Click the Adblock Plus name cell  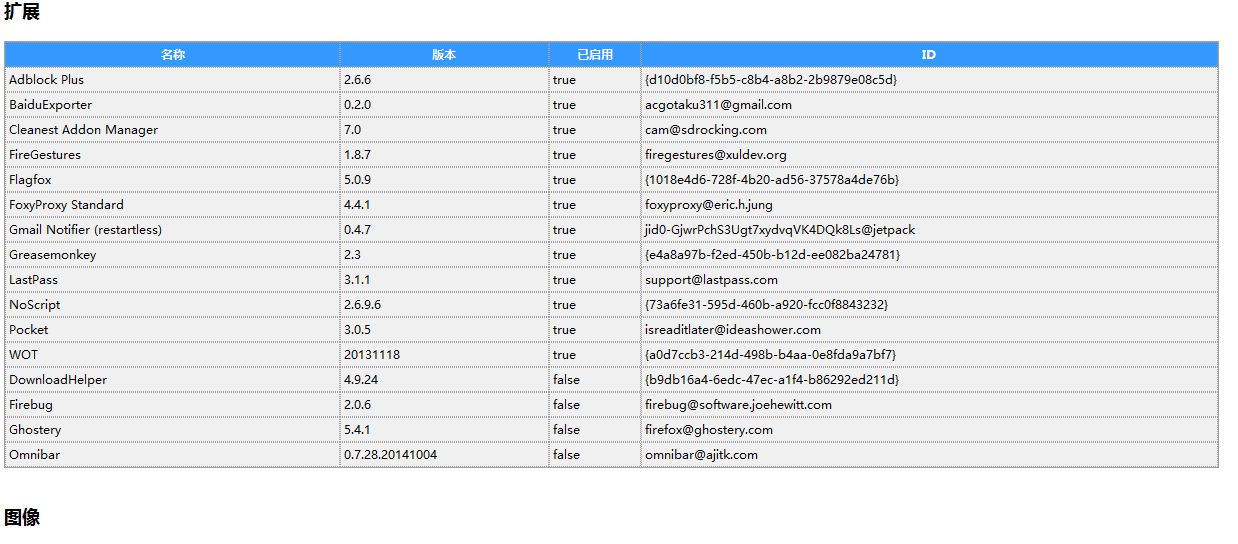pyautogui.click(x=172, y=80)
